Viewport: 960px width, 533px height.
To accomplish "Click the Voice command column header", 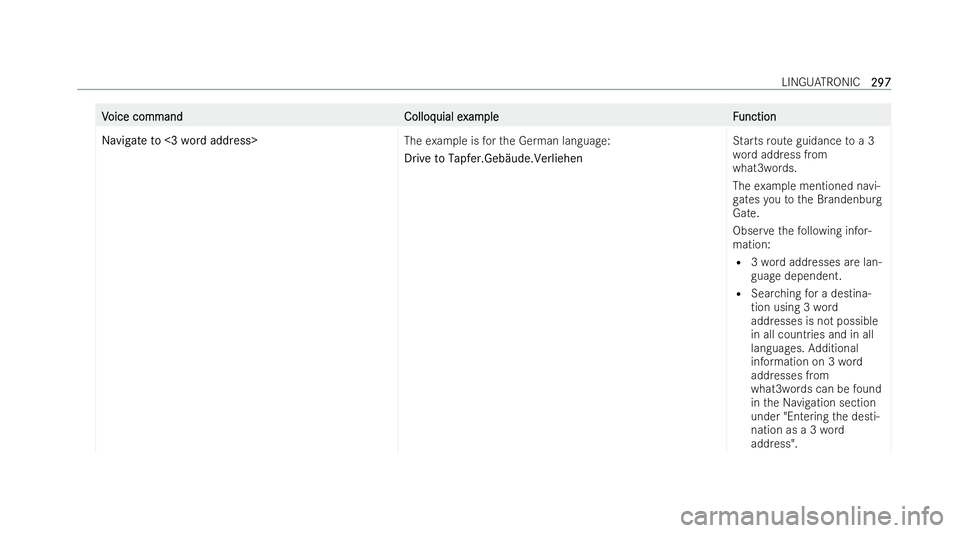I will coord(142,116).
